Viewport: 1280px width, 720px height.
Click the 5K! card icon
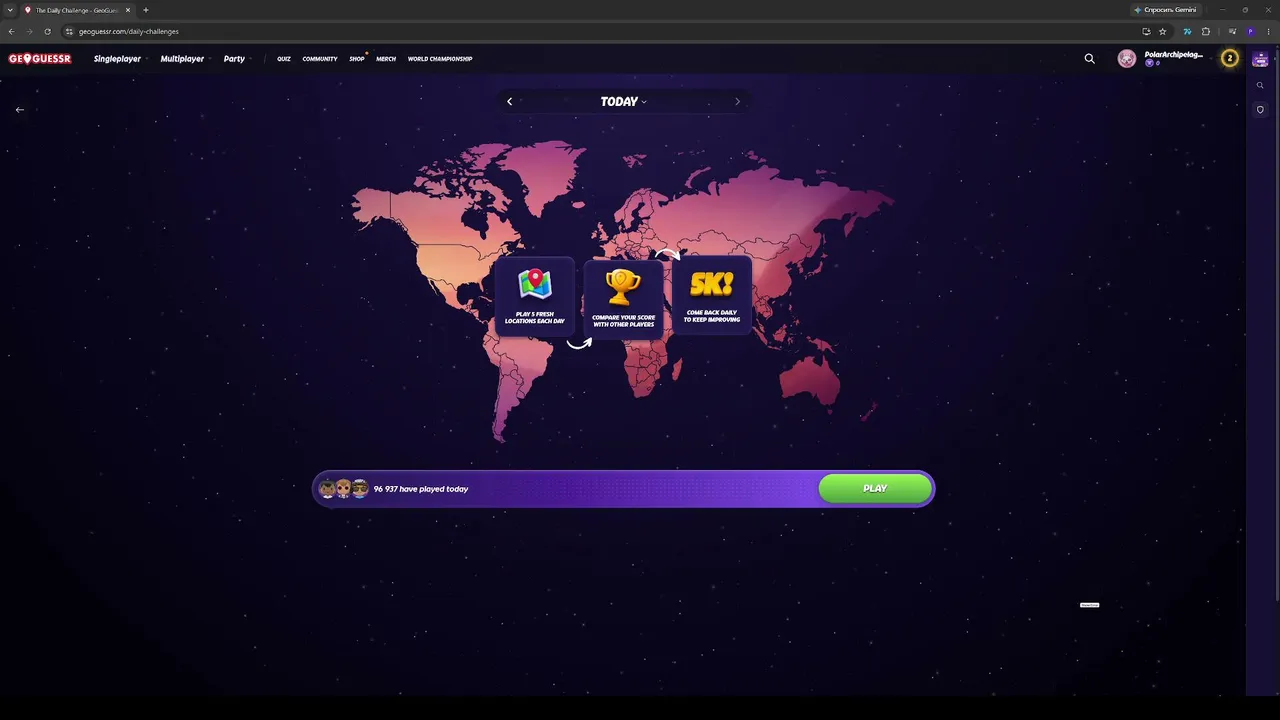pos(712,285)
